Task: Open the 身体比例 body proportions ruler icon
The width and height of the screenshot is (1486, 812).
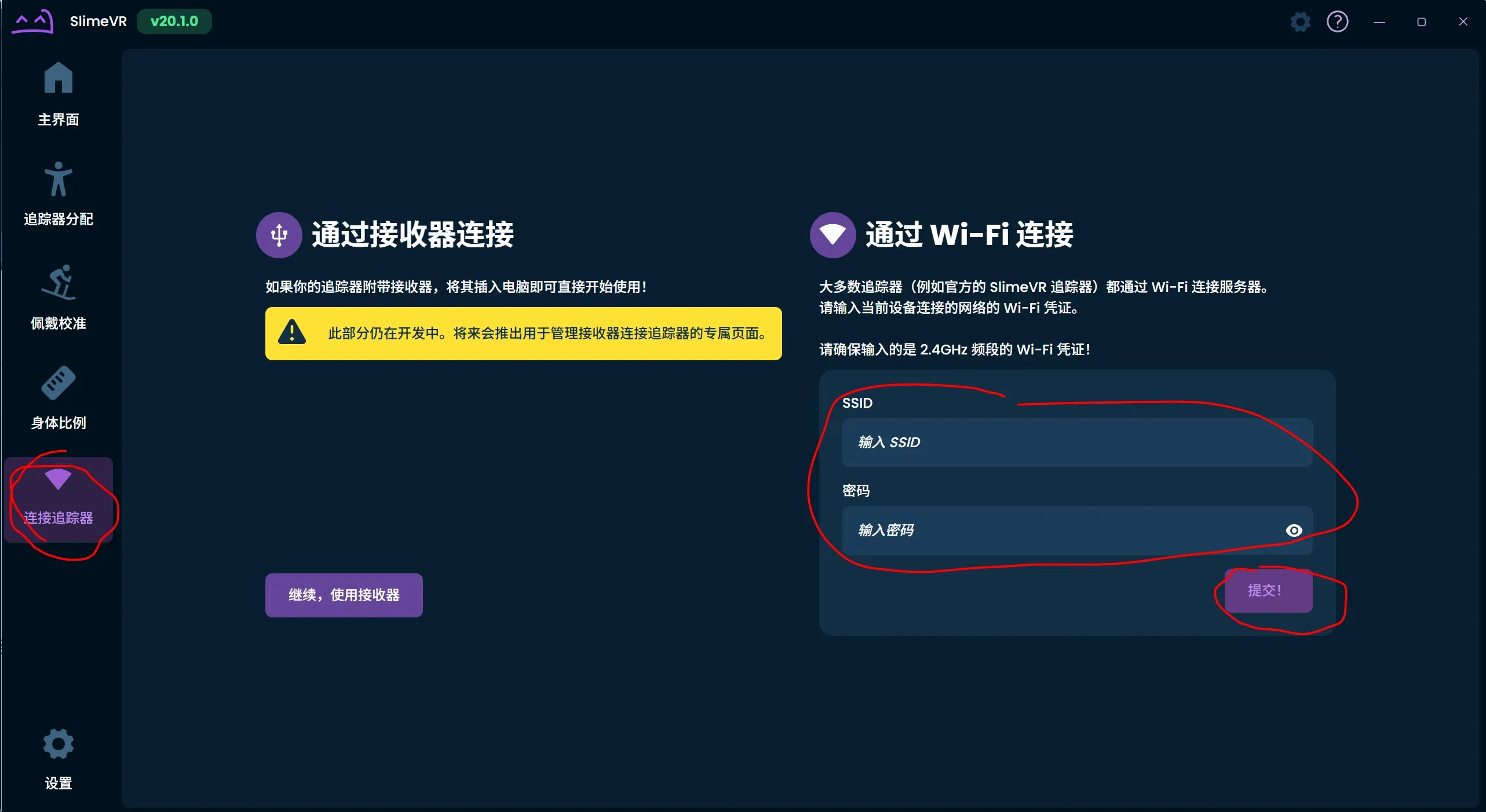Action: [59, 383]
